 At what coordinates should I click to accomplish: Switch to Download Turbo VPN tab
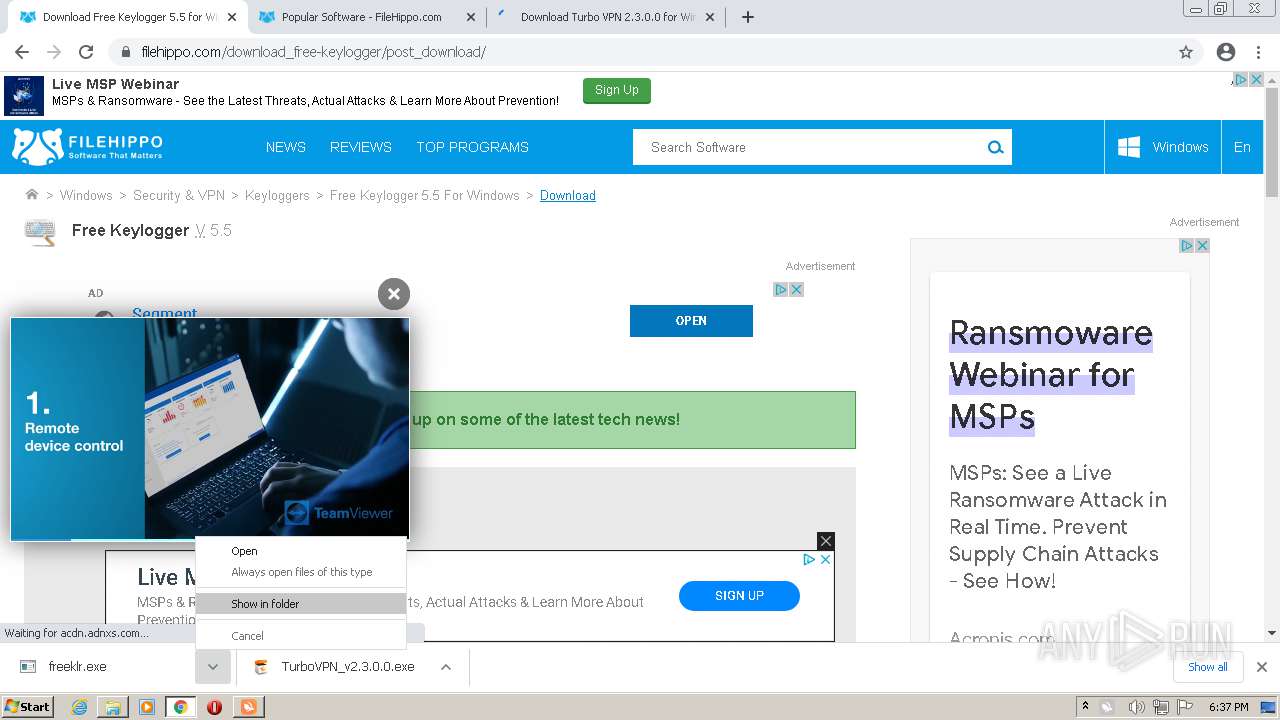point(607,17)
